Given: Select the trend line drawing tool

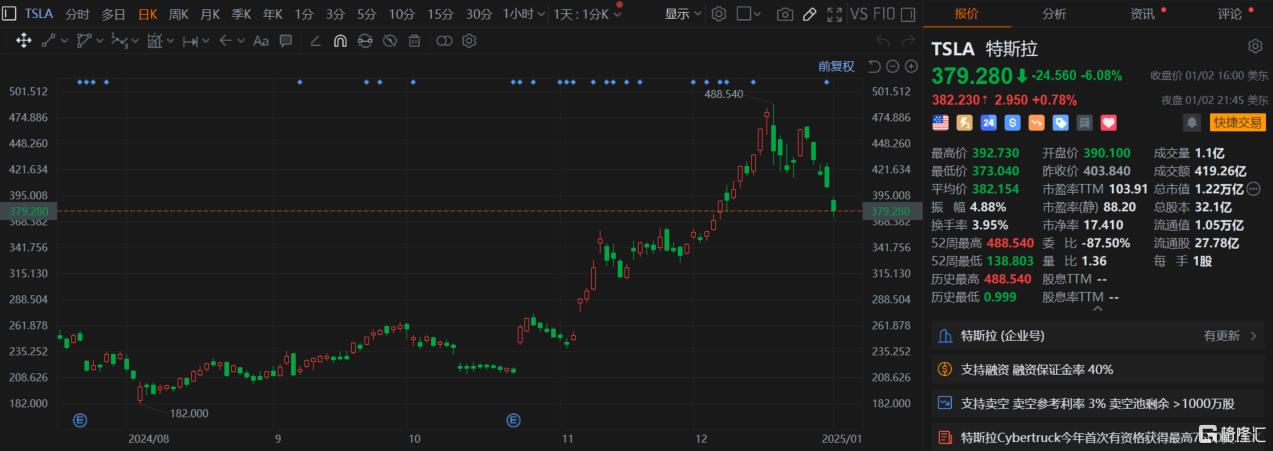Looking at the screenshot, I should 49,41.
